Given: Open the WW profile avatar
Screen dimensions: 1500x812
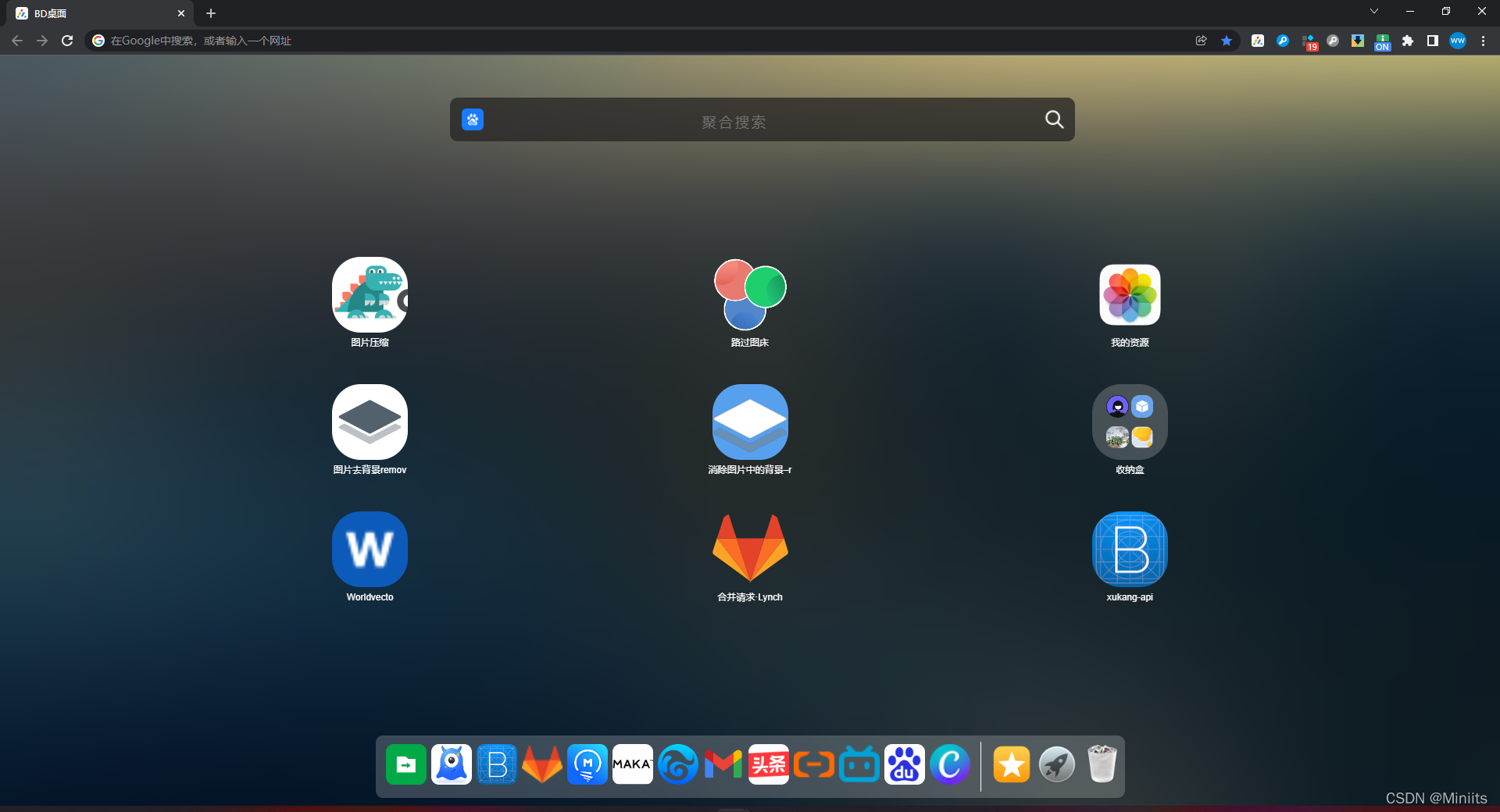Looking at the screenshot, I should click(x=1458, y=41).
